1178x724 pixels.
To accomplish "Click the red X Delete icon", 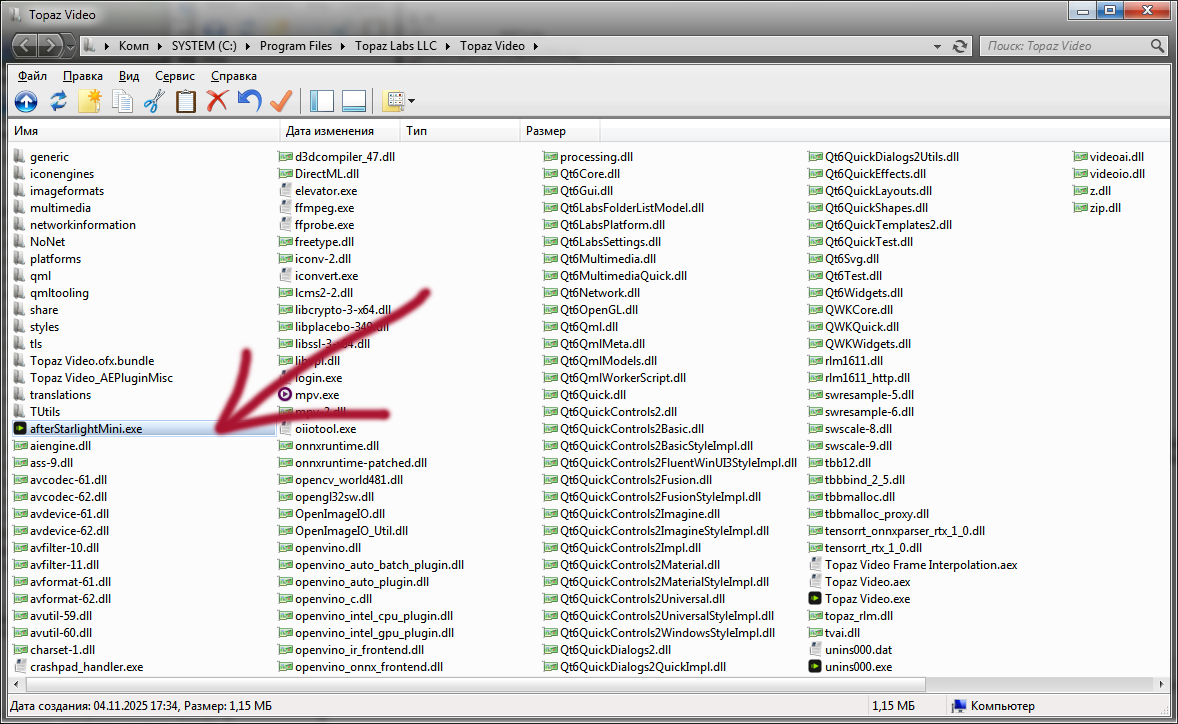I will 218,101.
